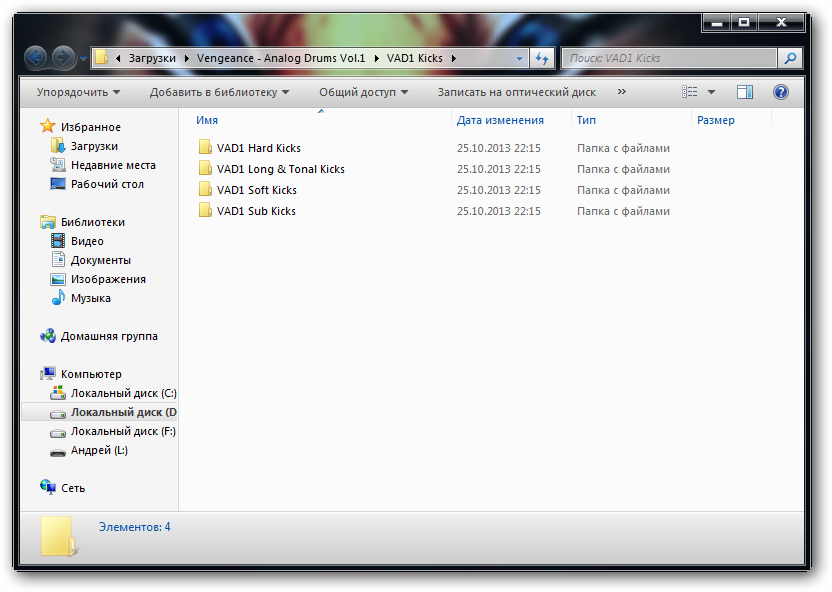The height and width of the screenshot is (592, 832).
Task: Select the Видео library icon
Action: click(x=58, y=241)
